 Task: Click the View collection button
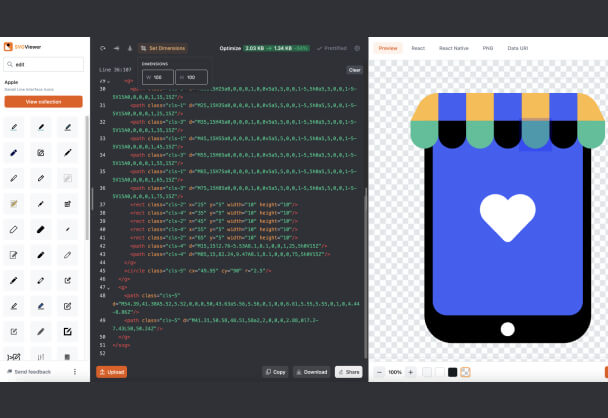click(43, 102)
